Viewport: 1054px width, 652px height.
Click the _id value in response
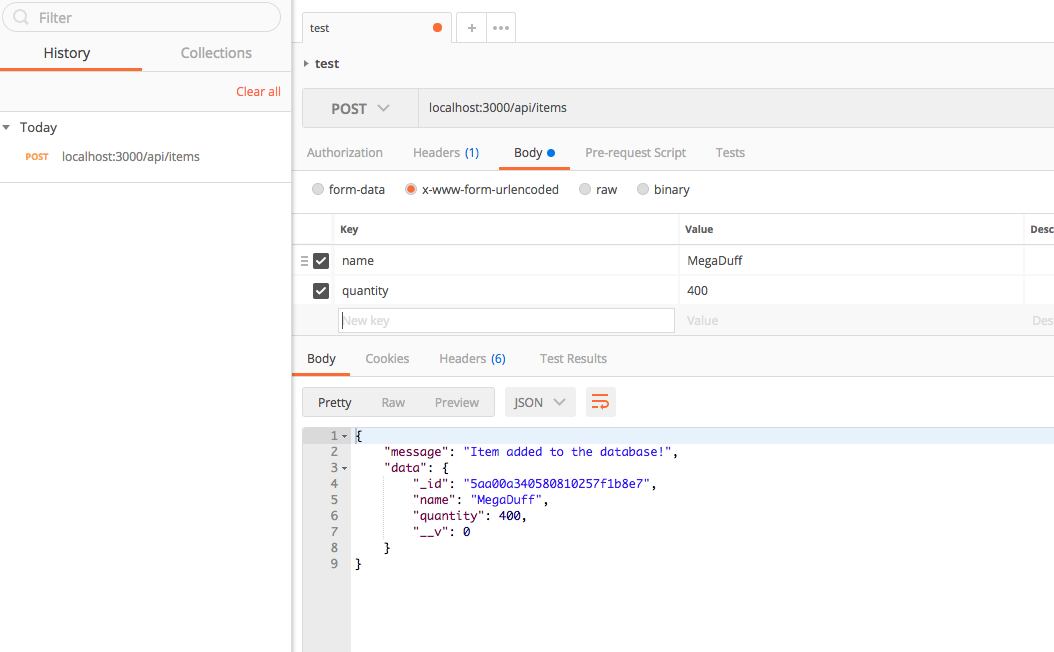coord(557,484)
